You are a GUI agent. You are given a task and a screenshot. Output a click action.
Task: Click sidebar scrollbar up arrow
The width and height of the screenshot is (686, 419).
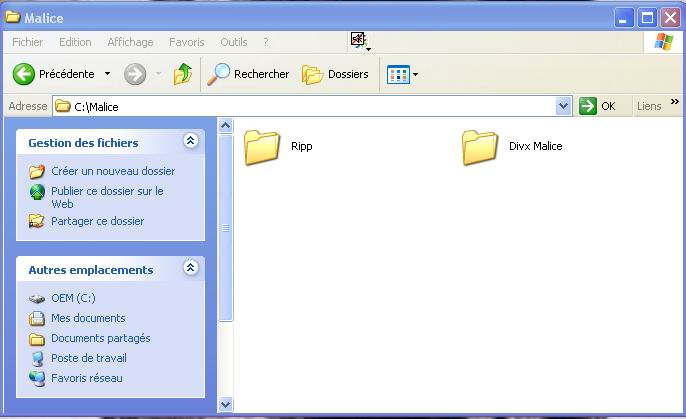coord(225,126)
